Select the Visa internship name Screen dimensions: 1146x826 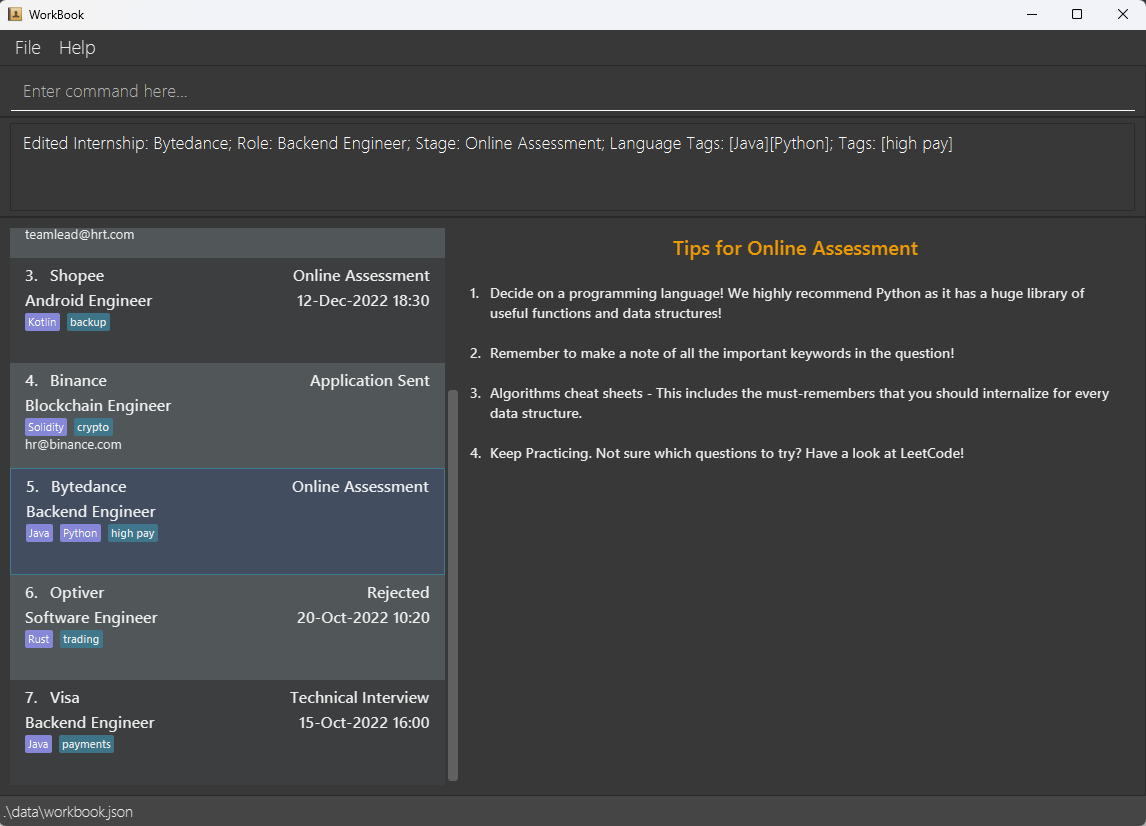64,697
